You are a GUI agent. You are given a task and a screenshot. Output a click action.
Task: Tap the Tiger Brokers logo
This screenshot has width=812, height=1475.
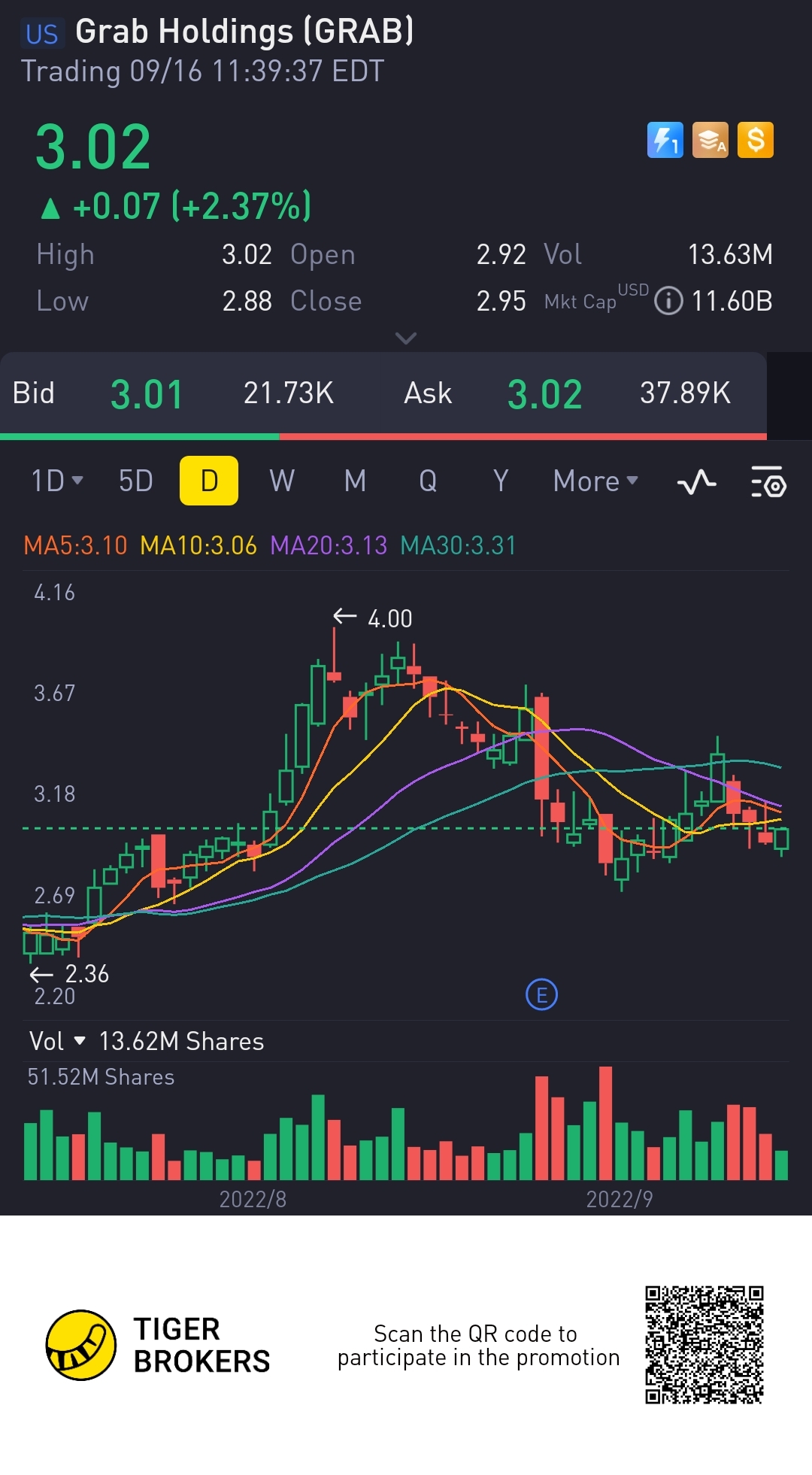pos(158,1345)
